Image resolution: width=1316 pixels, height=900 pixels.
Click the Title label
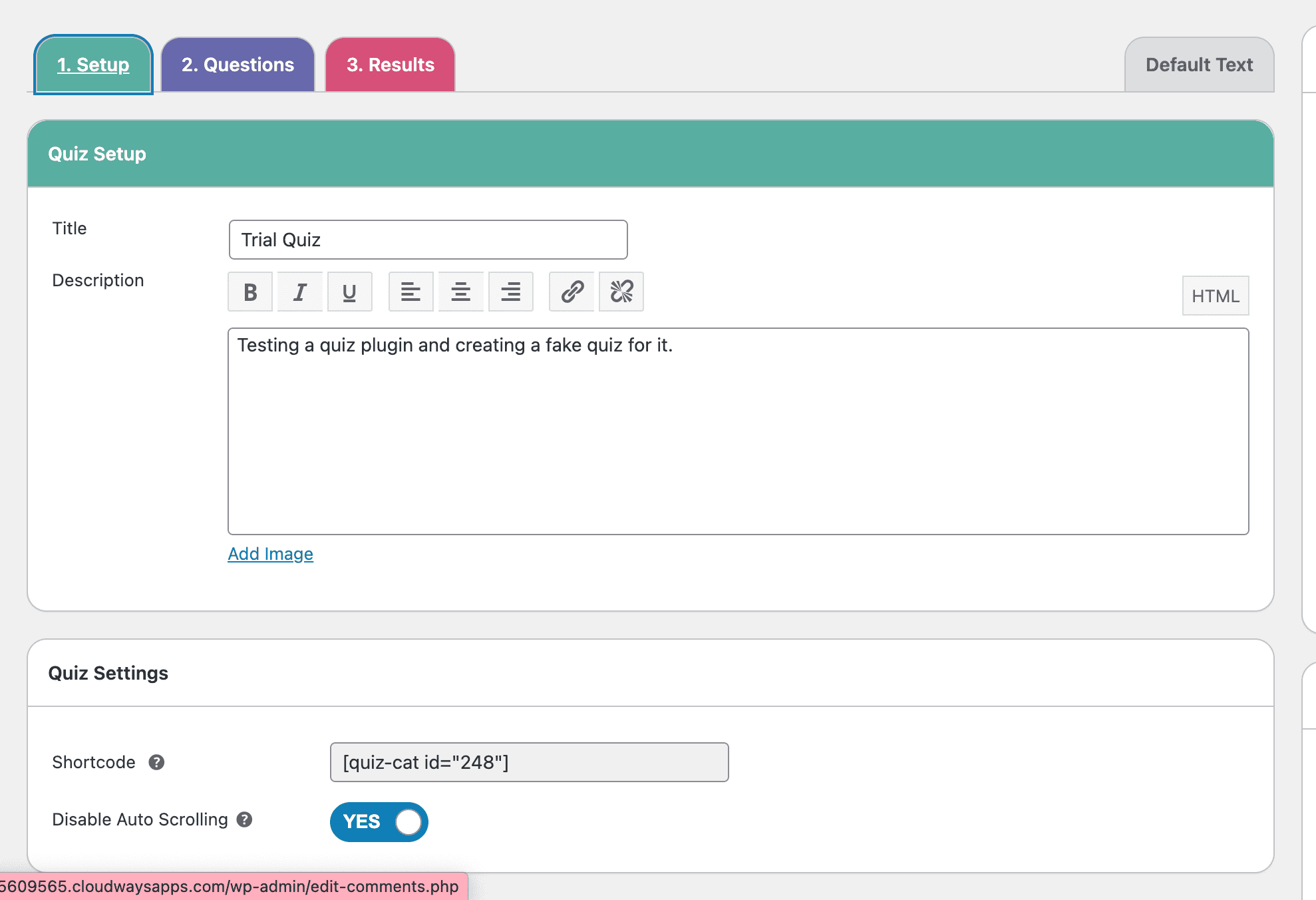coord(69,228)
